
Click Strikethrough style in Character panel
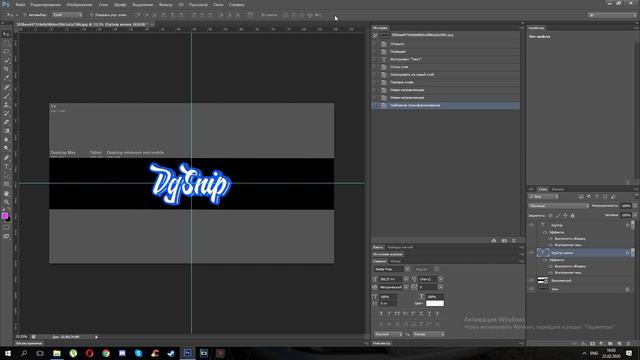[x=438, y=314]
